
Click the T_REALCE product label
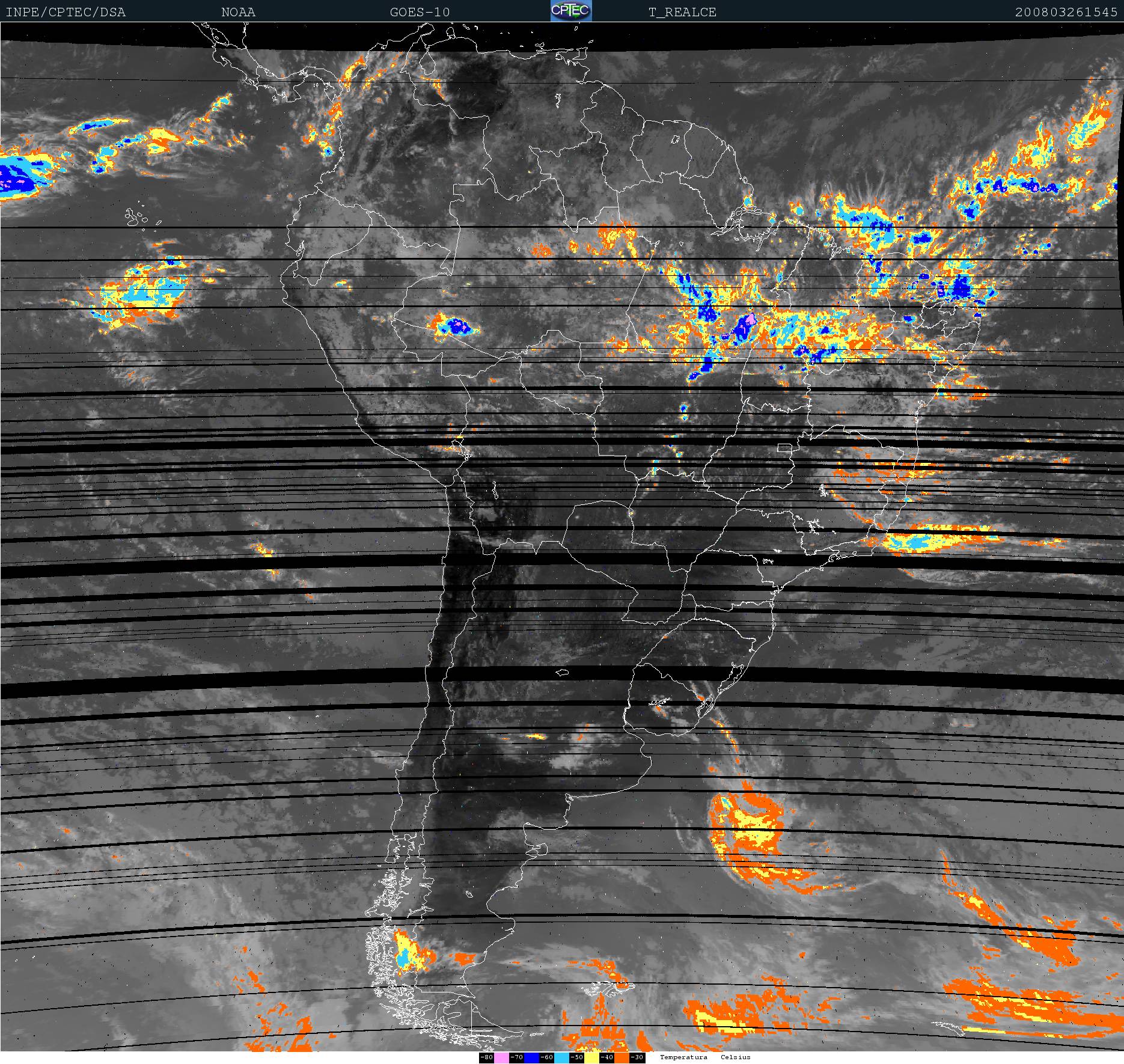click(x=682, y=12)
